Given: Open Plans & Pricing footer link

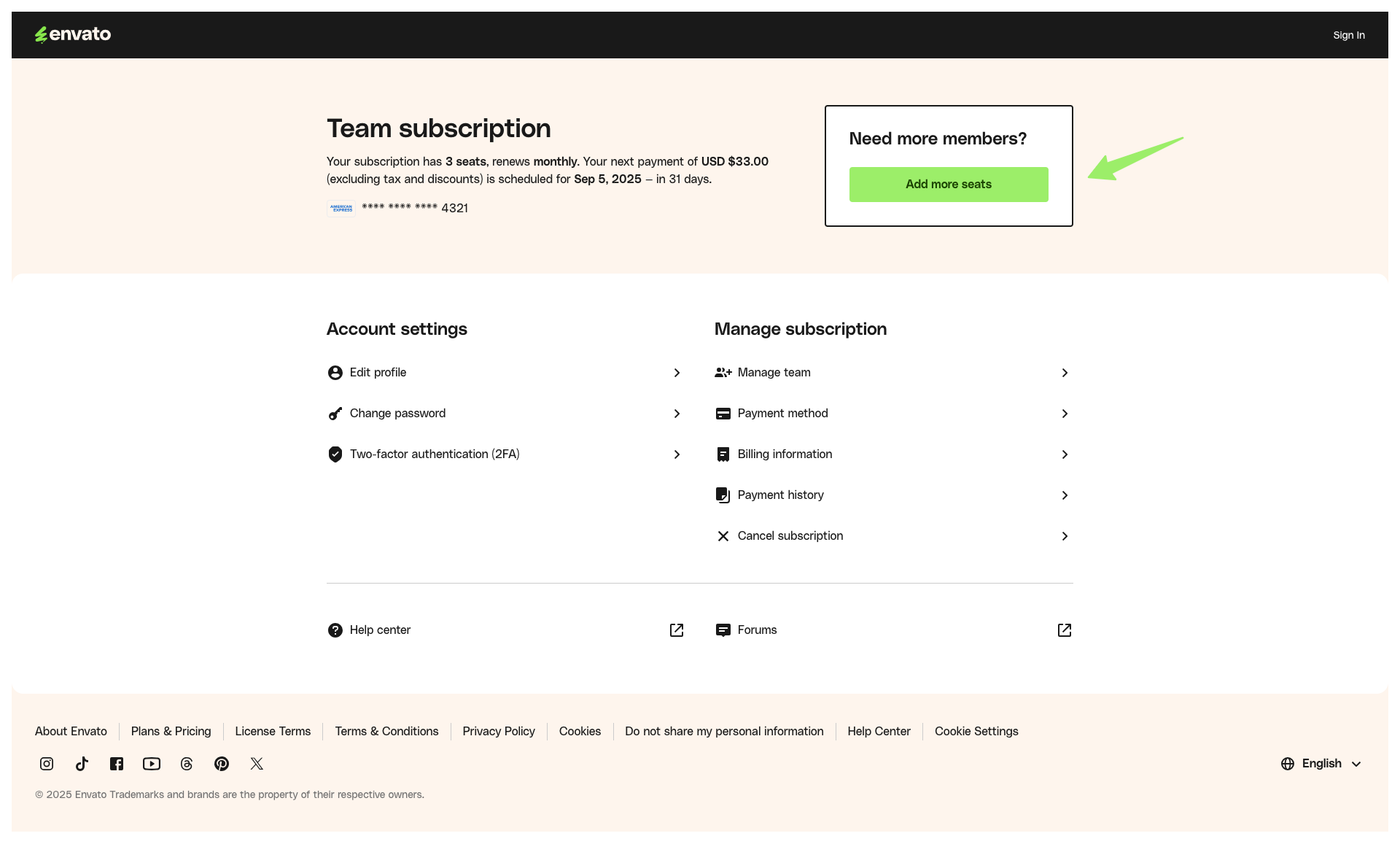Looking at the screenshot, I should click(171, 732).
